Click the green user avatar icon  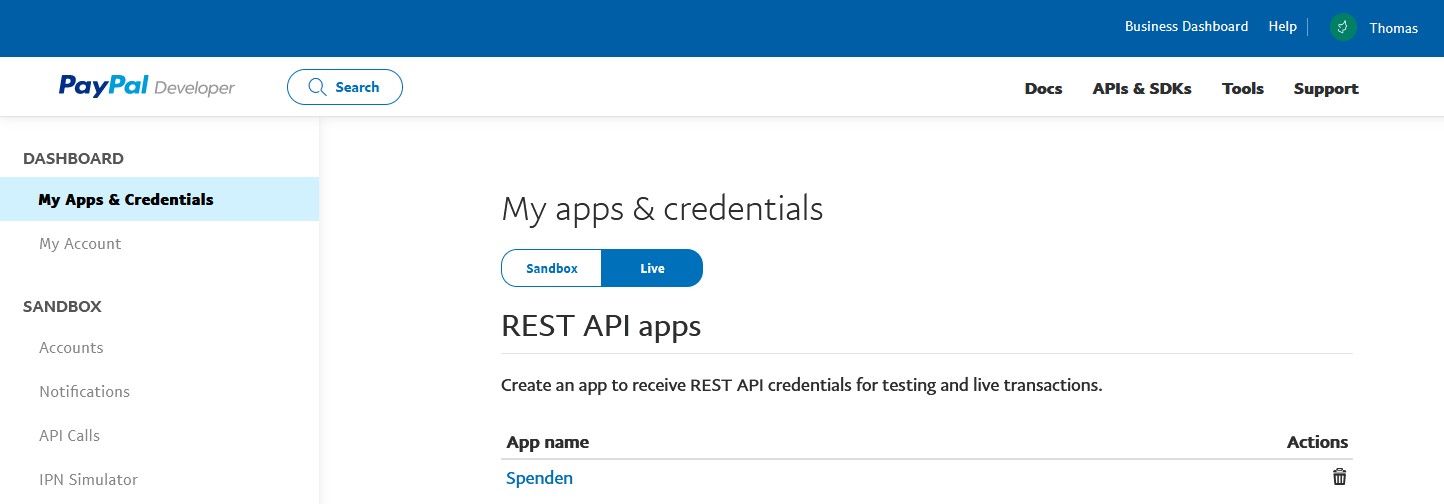point(1343,28)
